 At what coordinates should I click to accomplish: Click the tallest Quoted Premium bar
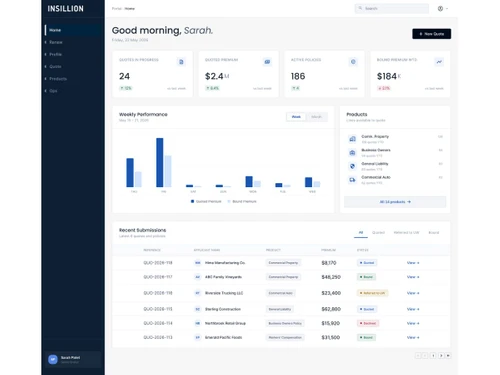point(160,162)
